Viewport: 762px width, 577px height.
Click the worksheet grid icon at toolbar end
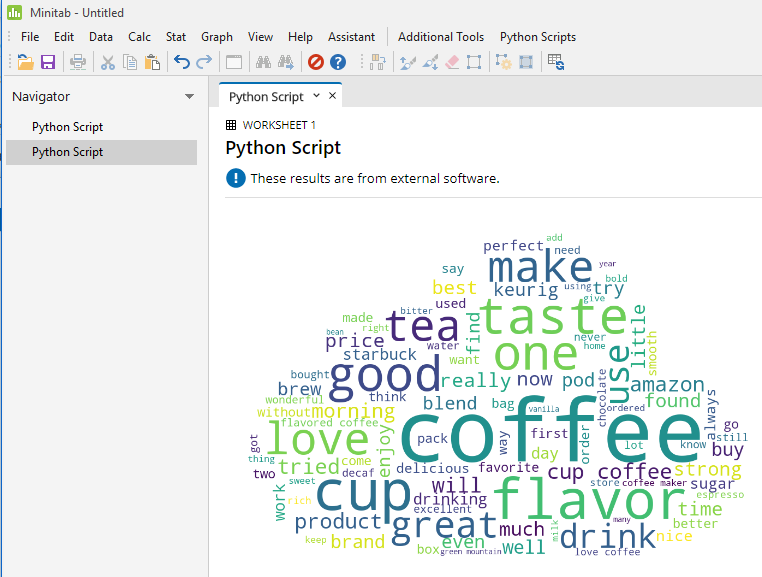click(x=556, y=62)
